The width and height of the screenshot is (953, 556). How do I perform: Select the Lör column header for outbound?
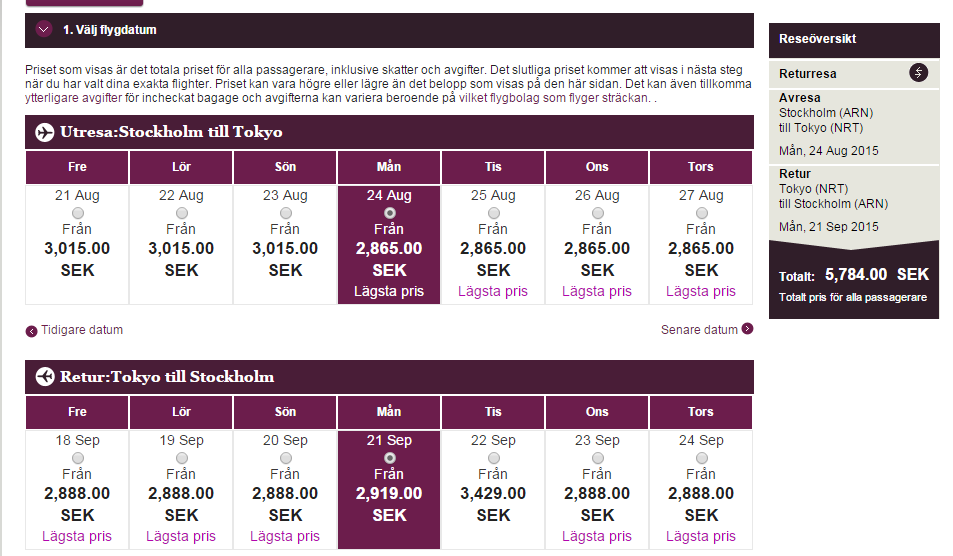coord(181,167)
